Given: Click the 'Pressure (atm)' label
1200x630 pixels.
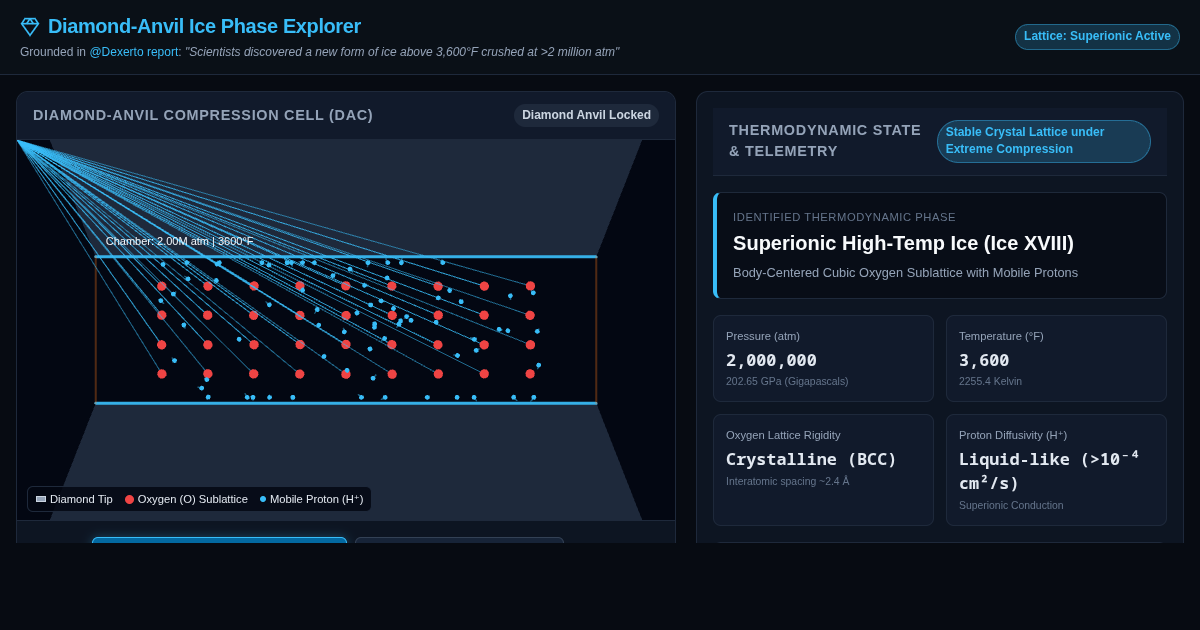Looking at the screenshot, I should tap(763, 336).
